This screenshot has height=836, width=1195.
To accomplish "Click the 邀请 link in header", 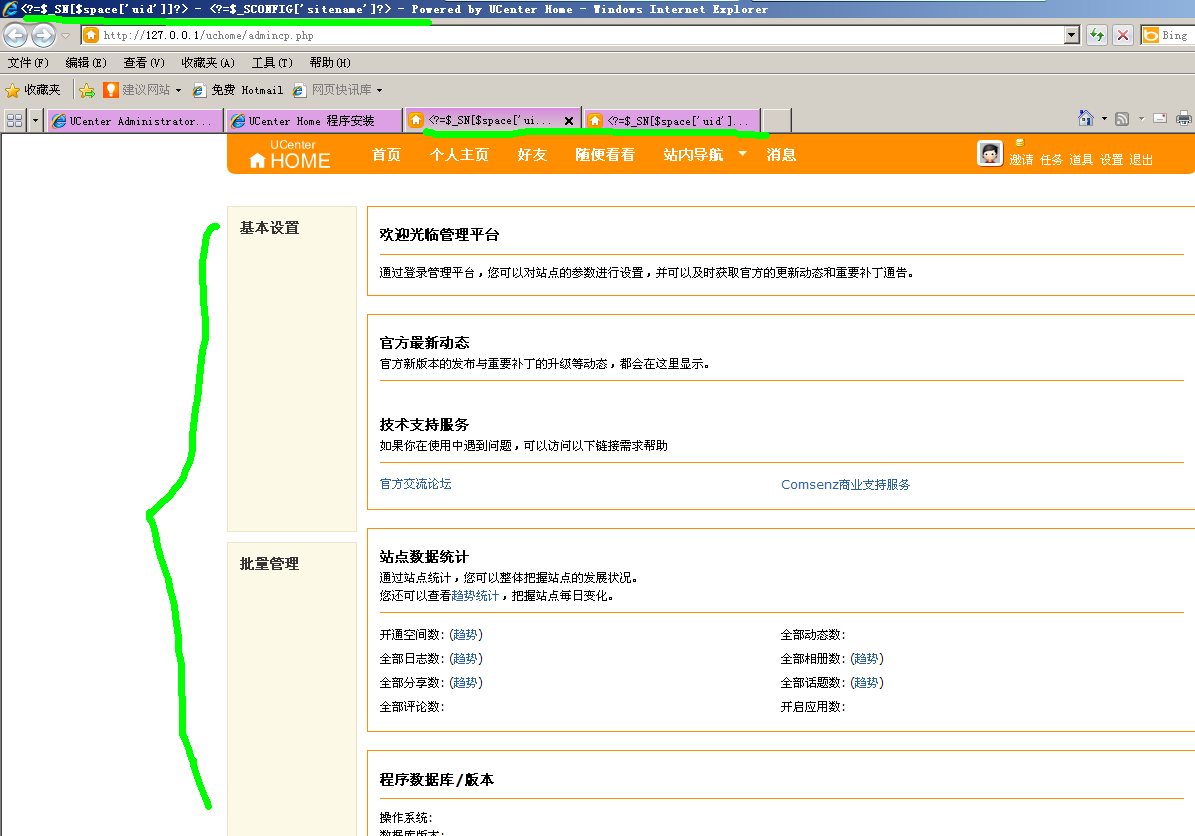I will tap(1021, 159).
